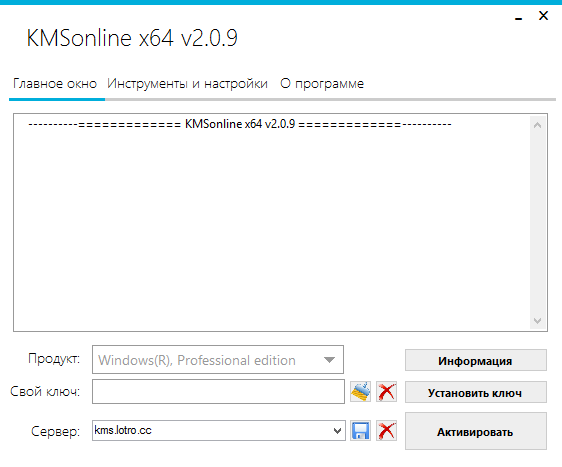Viewport: 562px width, 467px height.
Task: Click the Активировать button
Action: 476,431
